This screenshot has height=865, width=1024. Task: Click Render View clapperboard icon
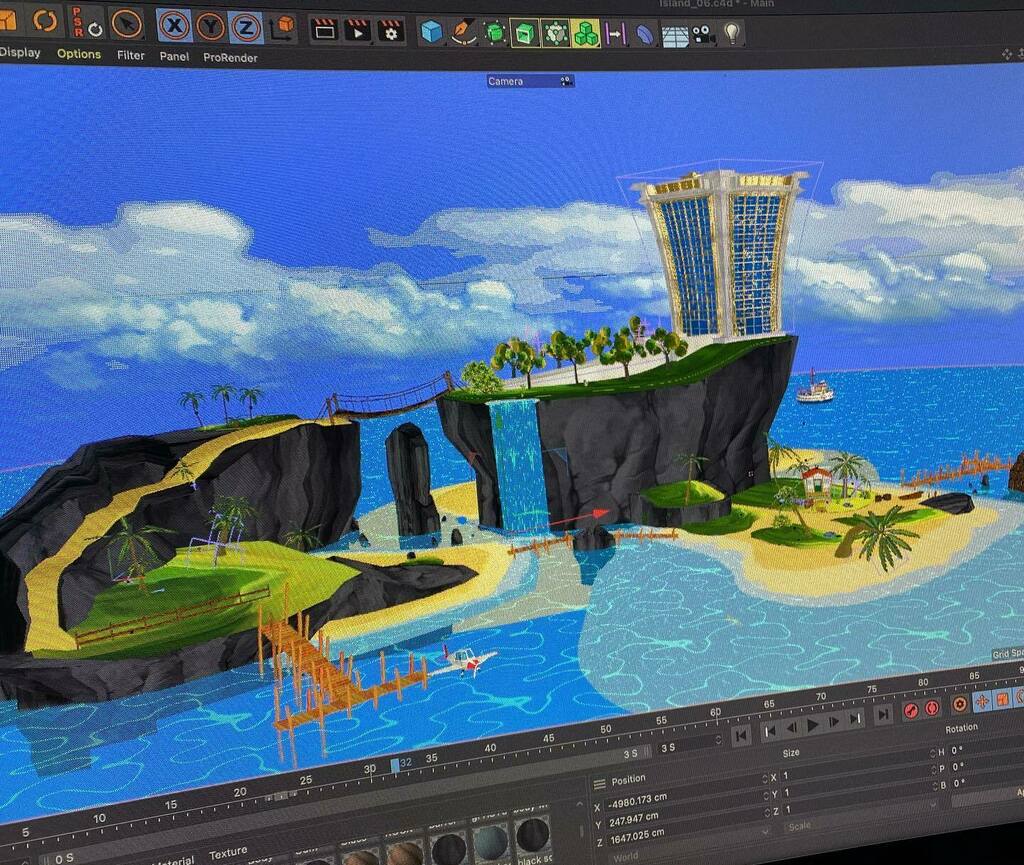click(x=323, y=30)
